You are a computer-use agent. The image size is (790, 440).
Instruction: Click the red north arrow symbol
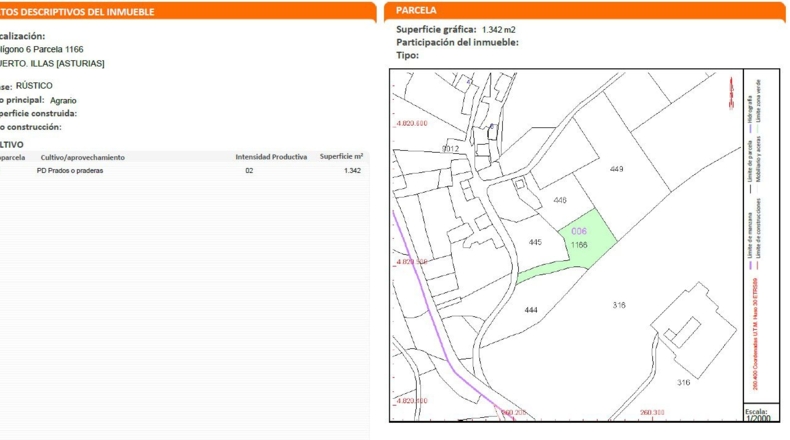(732, 92)
